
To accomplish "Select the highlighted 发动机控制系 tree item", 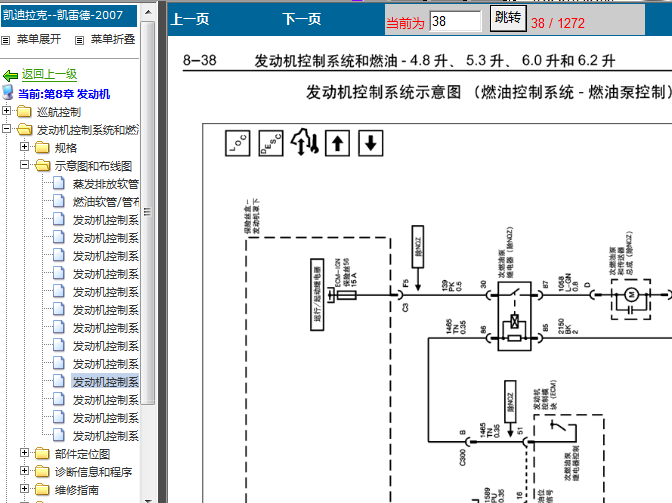I will pyautogui.click(x=105, y=382).
